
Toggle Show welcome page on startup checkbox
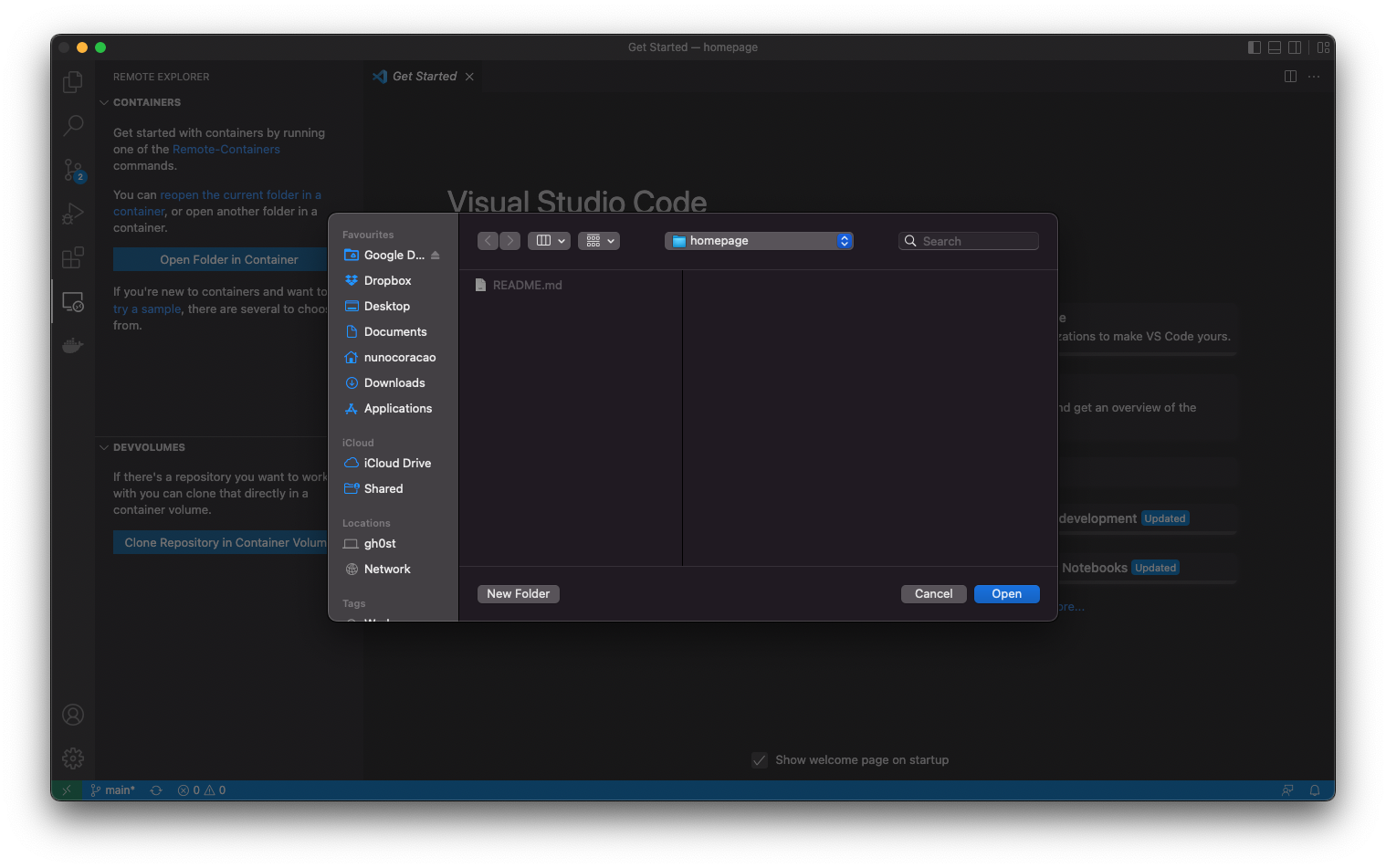pyautogui.click(x=760, y=760)
